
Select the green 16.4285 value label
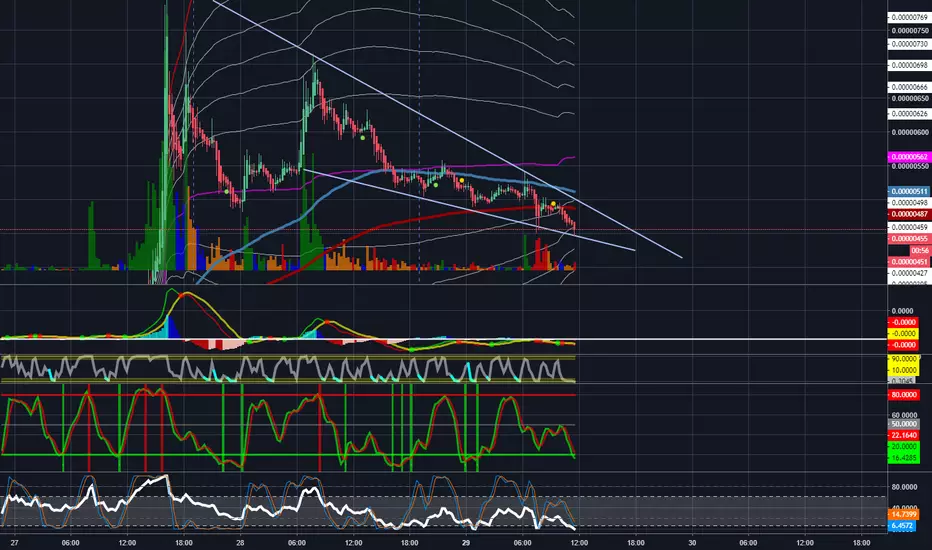(903, 458)
